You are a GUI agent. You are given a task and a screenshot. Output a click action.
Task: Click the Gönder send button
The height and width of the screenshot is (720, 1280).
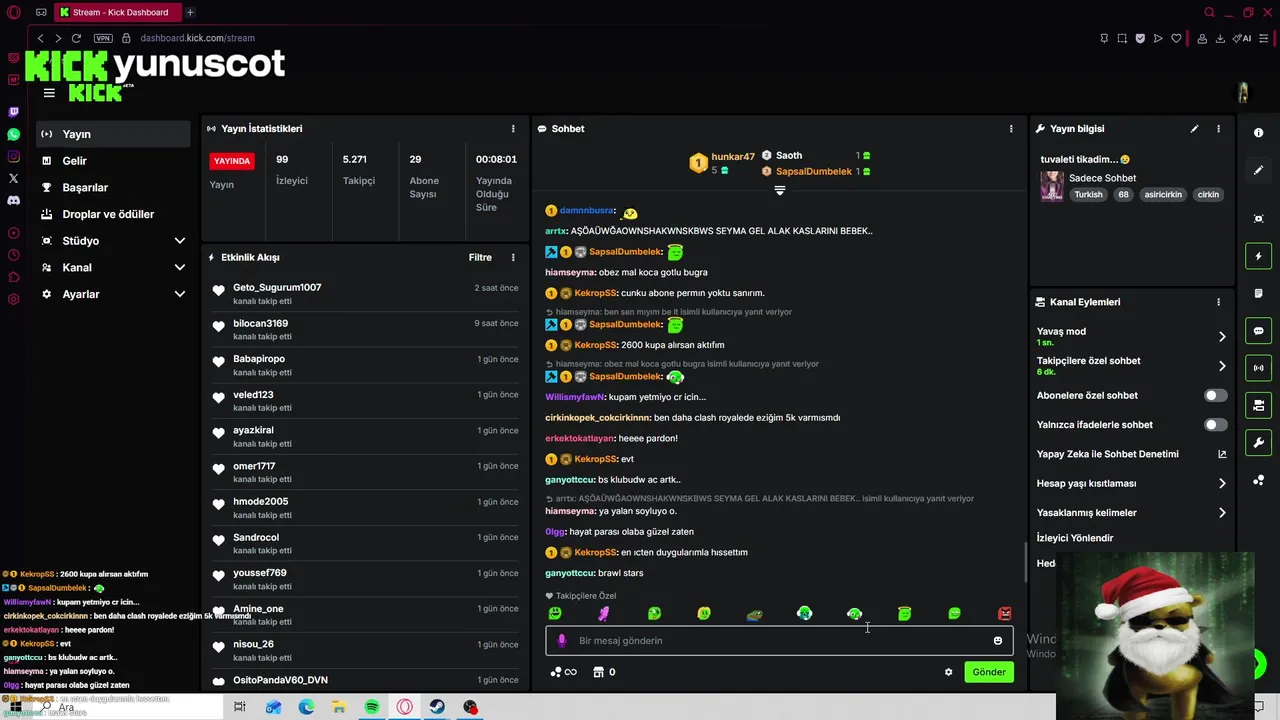(x=989, y=672)
